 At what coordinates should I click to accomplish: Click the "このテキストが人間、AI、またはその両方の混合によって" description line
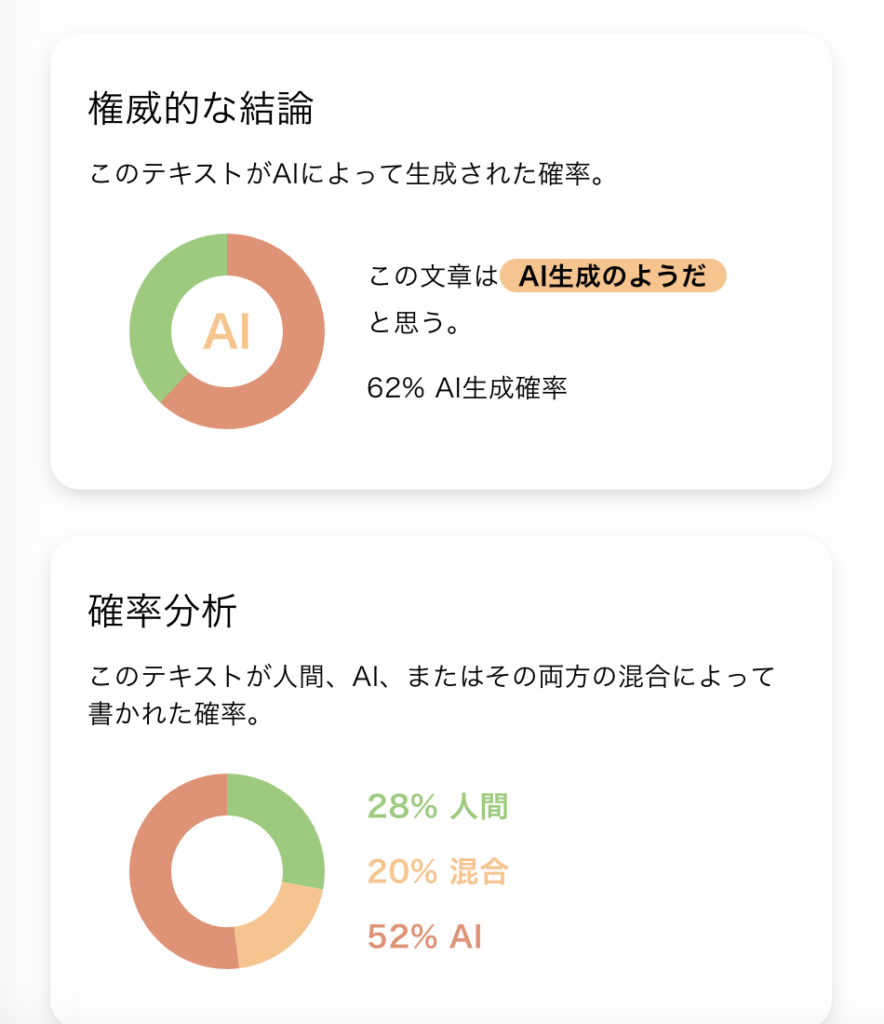[x=431, y=678]
